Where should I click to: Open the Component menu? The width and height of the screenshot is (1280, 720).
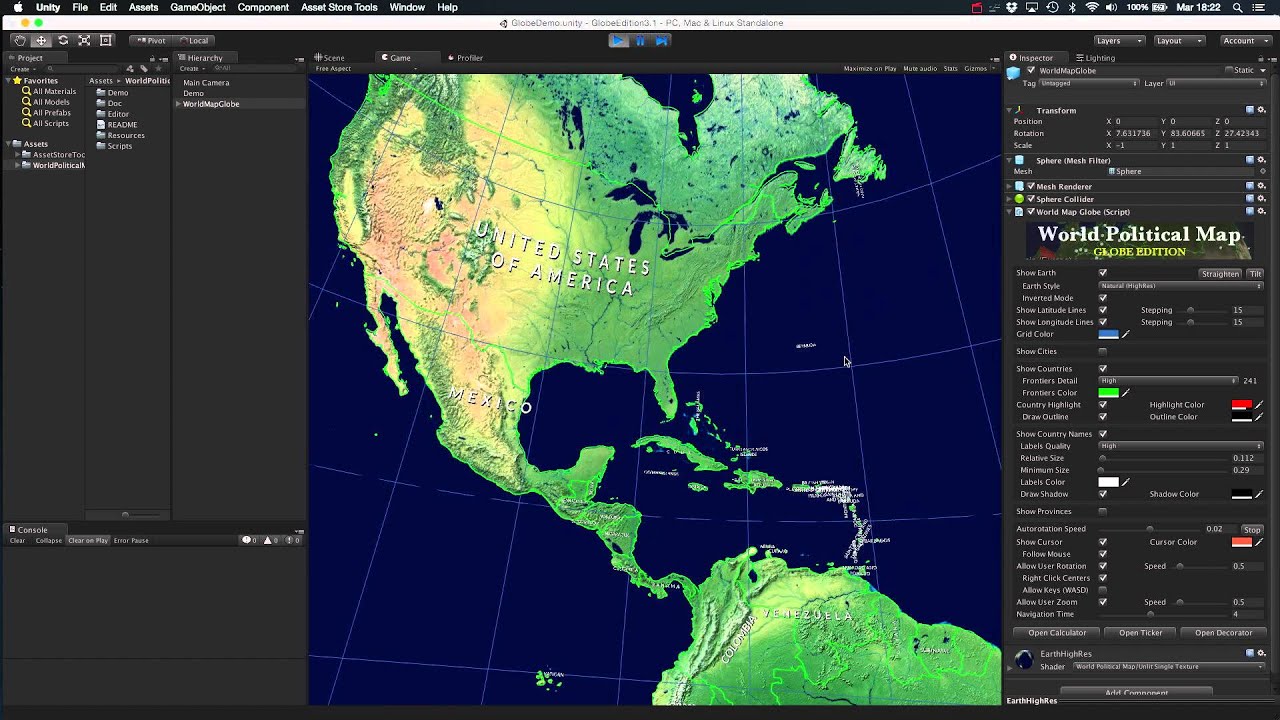point(263,7)
